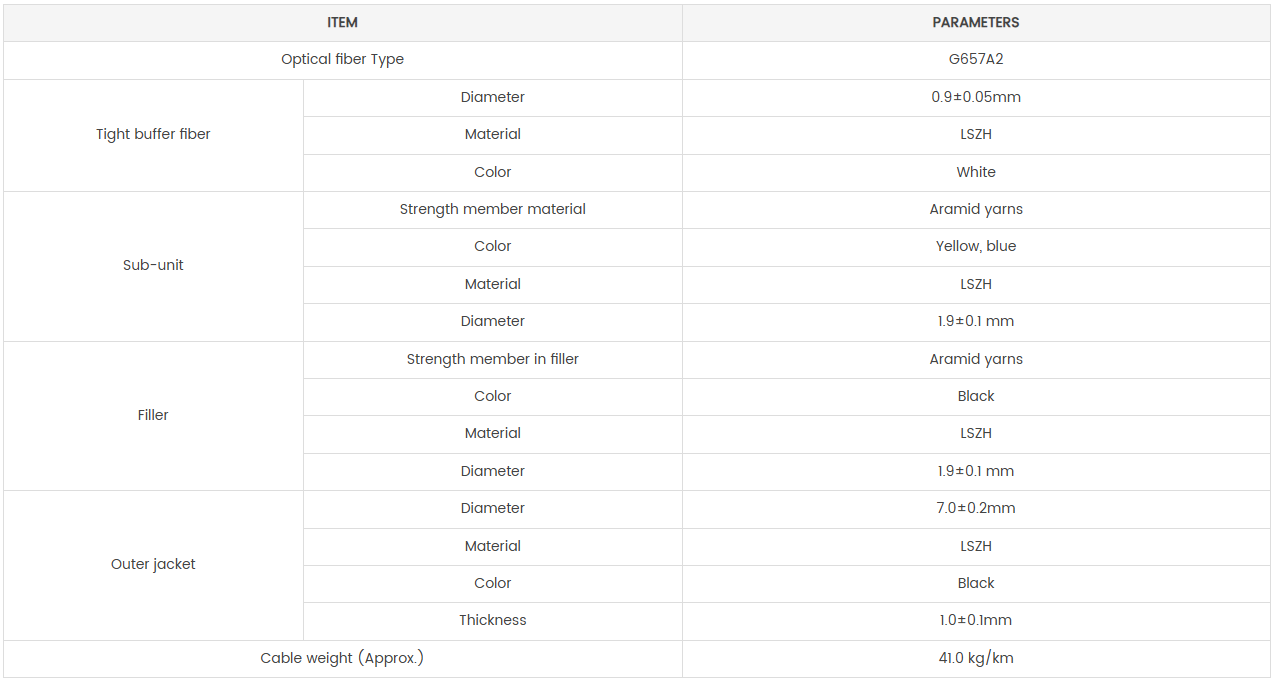The height and width of the screenshot is (682, 1271).
Task: Click the 0.9±0.05mm diameter value
Action: pos(975,97)
